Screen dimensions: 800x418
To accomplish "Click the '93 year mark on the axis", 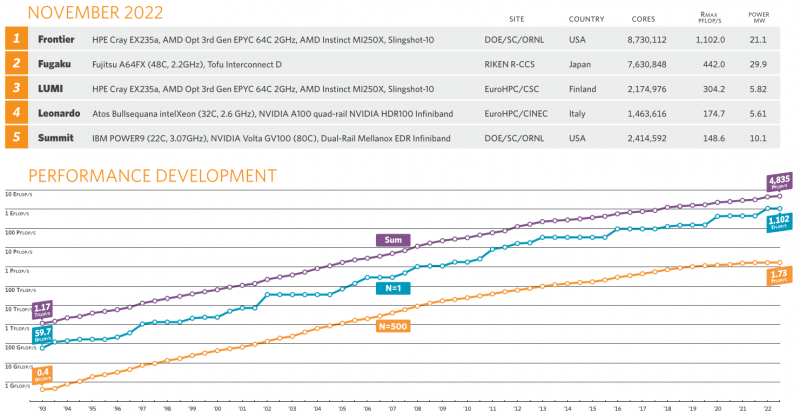I will pyautogui.click(x=43, y=408).
